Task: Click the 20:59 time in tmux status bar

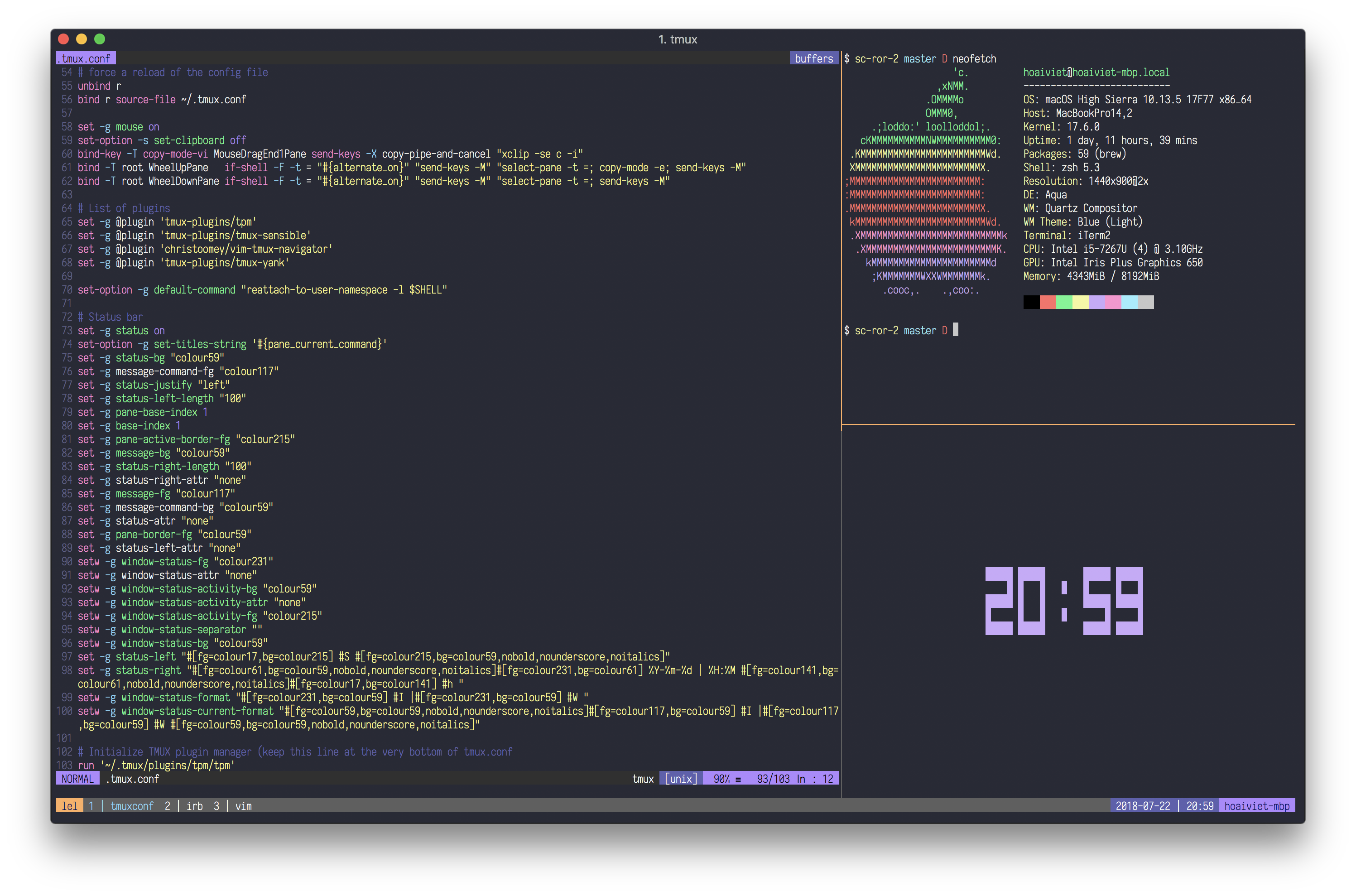Action: pos(1199,806)
